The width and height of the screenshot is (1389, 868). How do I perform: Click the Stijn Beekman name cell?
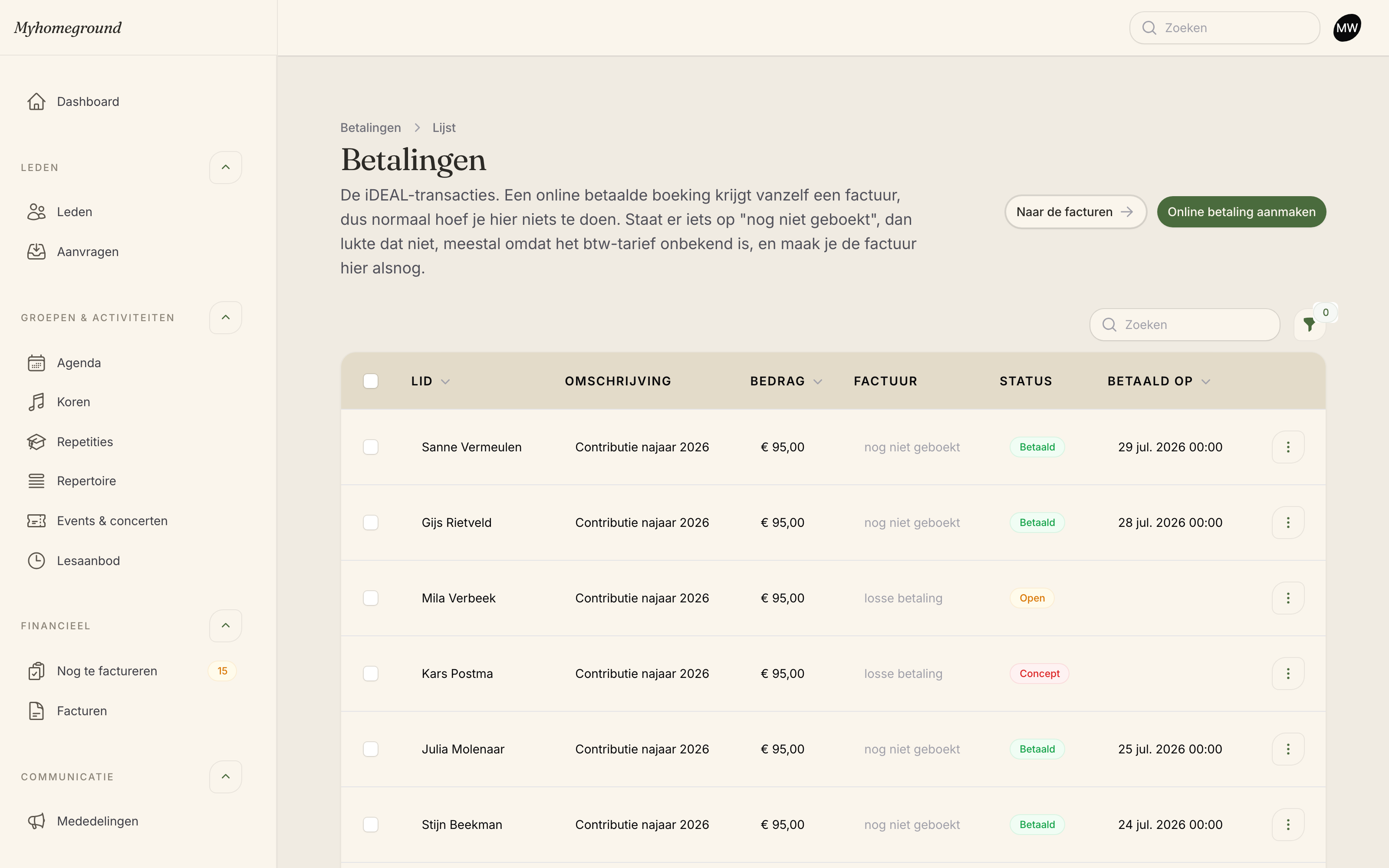461,824
